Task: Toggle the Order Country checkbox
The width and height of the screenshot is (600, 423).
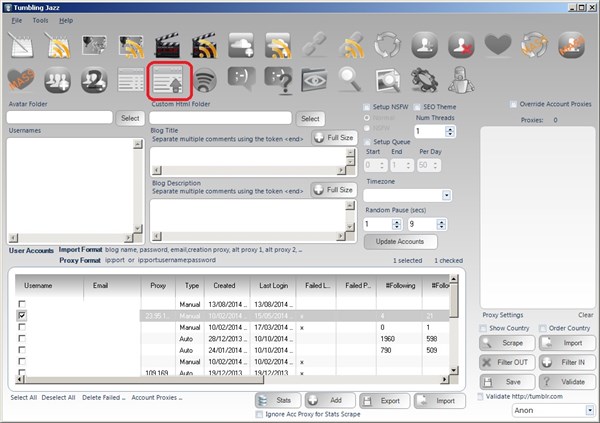Action: point(542,328)
